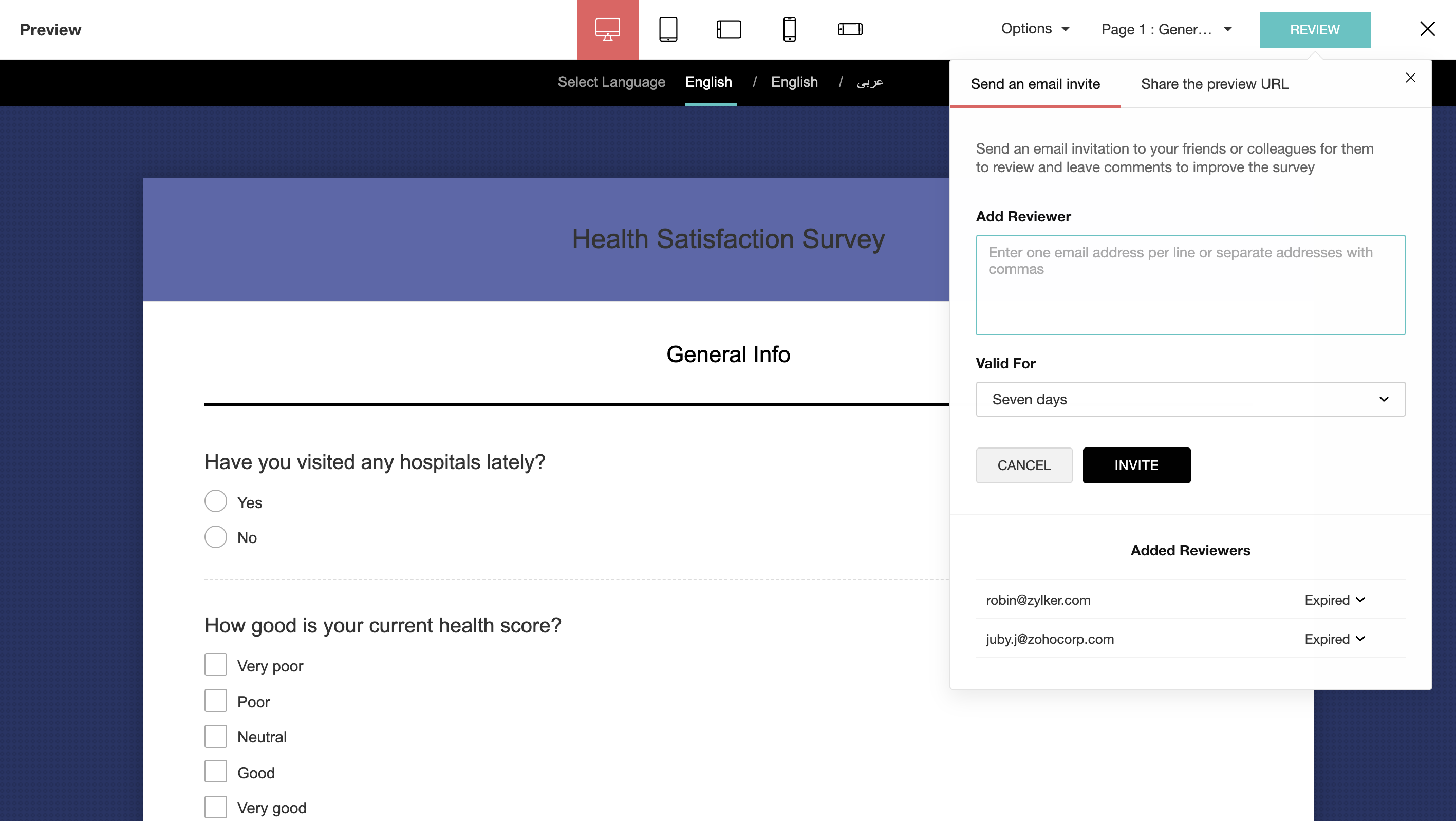The image size is (1456, 821).
Task: Select the Yes radio button
Action: tap(215, 501)
